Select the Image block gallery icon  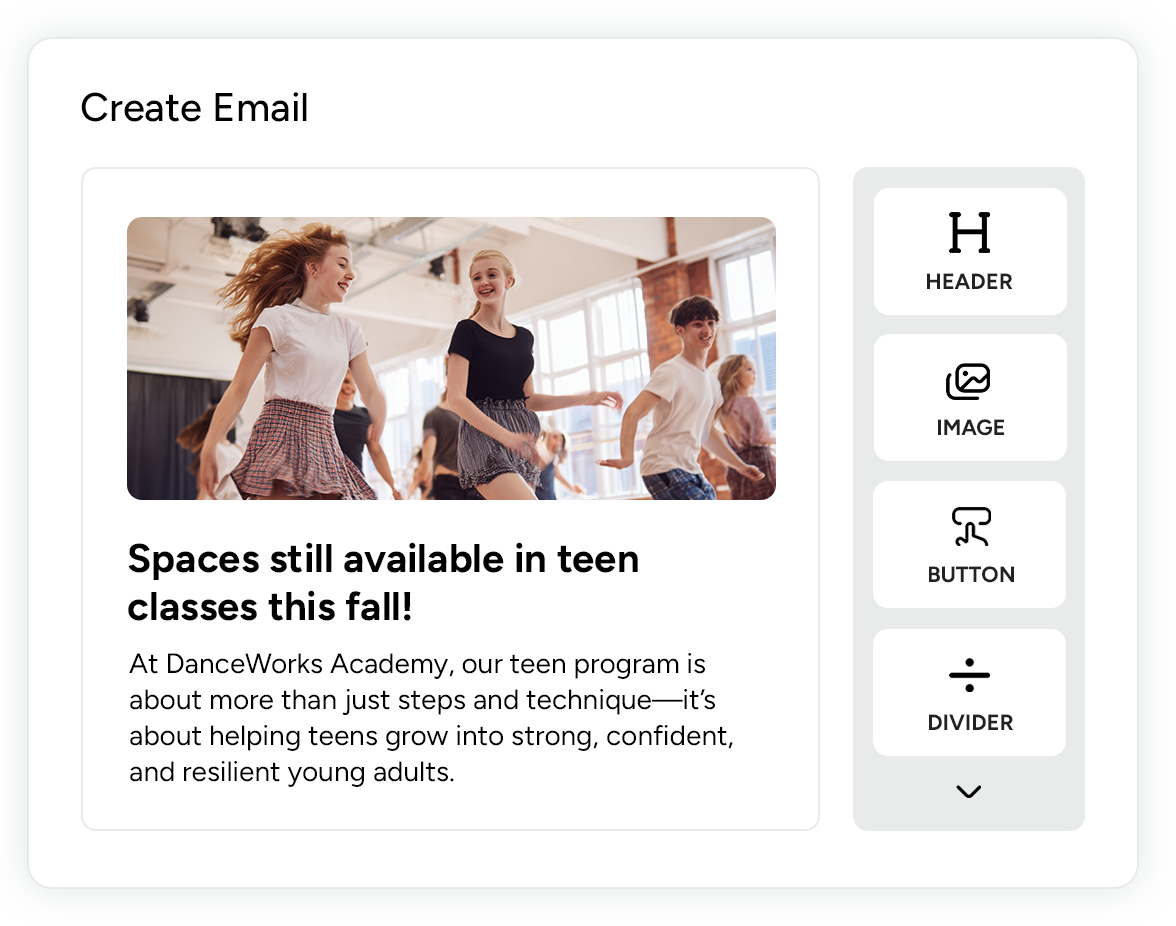tap(969, 381)
